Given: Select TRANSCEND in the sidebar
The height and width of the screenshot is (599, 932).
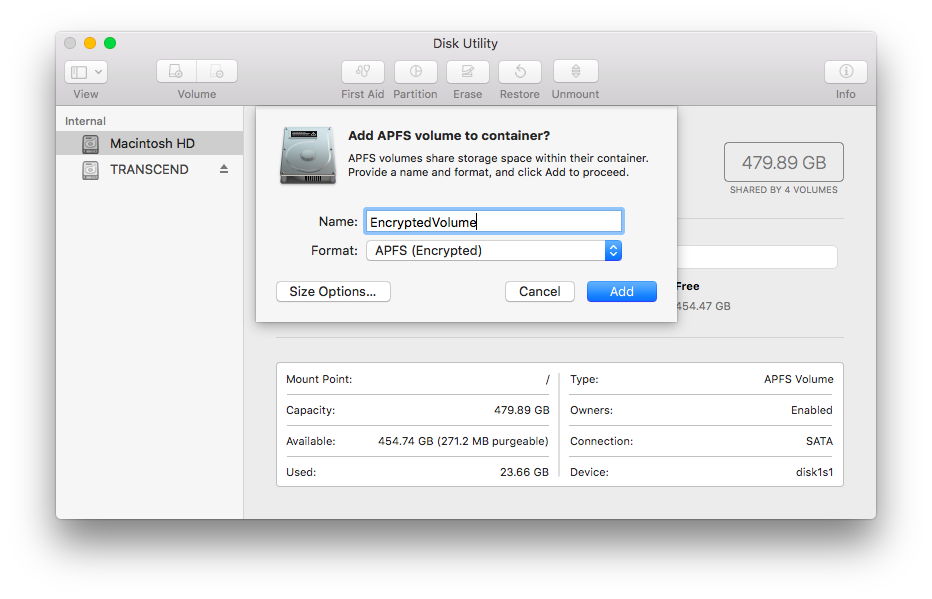Looking at the screenshot, I should click(x=149, y=169).
